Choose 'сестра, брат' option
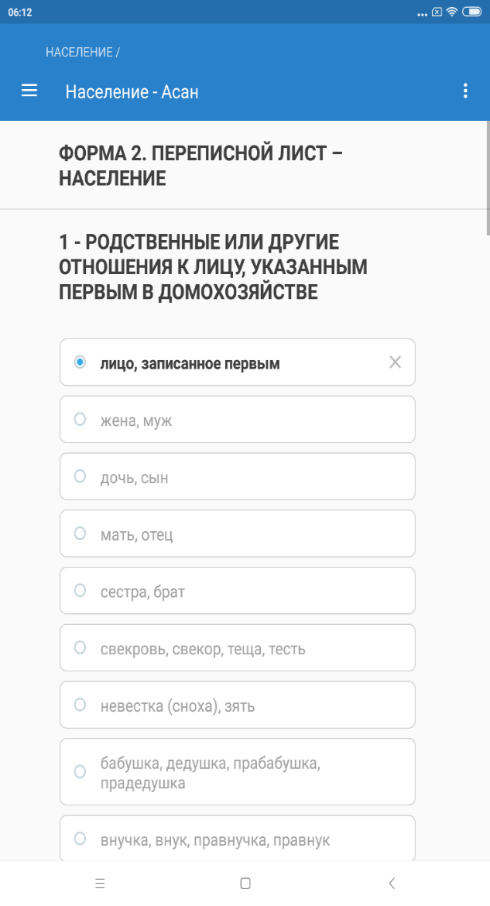Screen dimensions: 490x906 click(237, 591)
